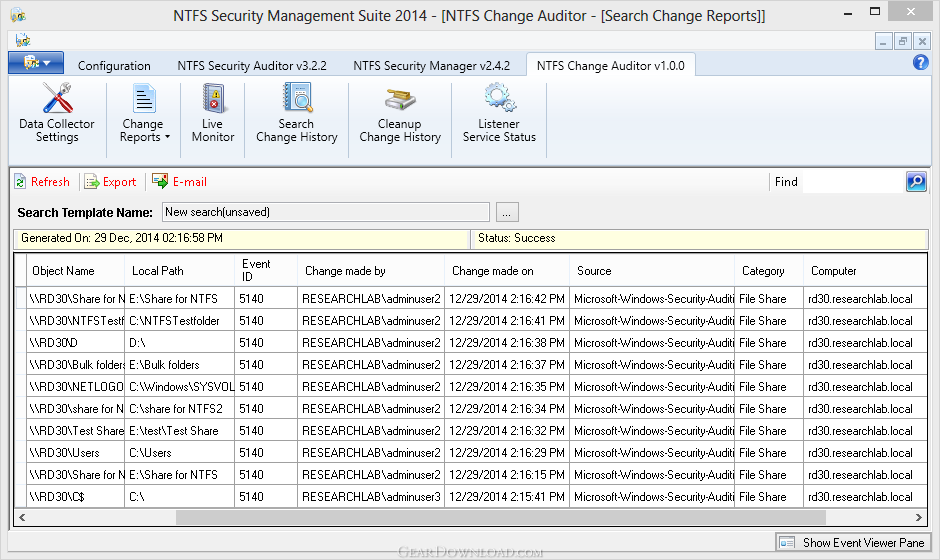Browse templates with the ellipsis button
The width and height of the screenshot is (940, 560).
click(507, 212)
